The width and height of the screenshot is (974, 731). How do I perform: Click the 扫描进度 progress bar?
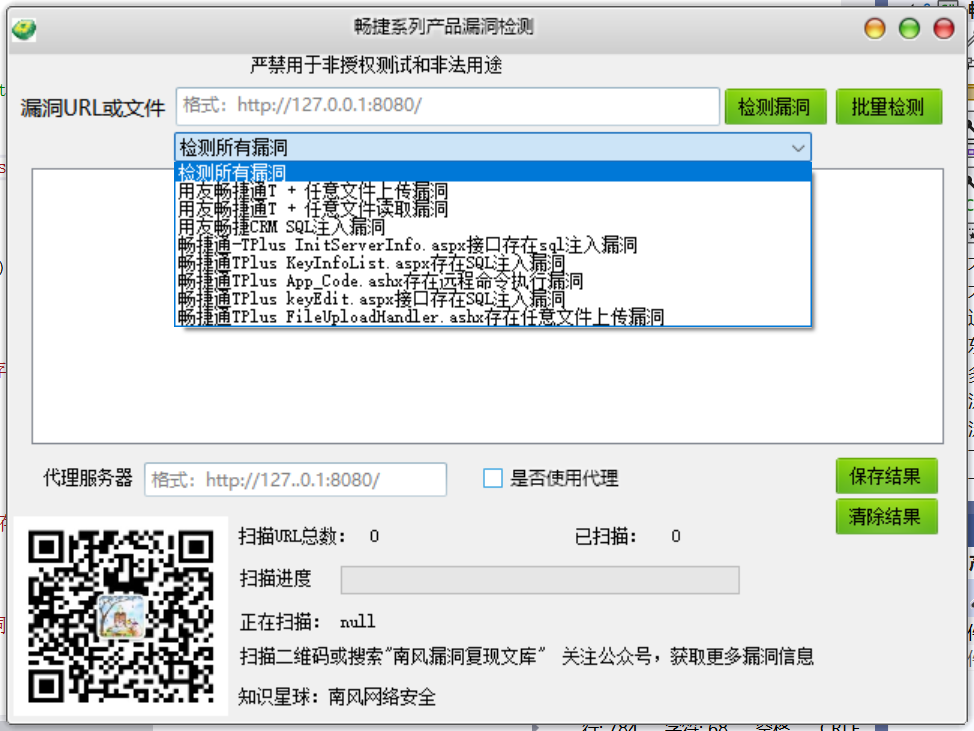click(x=540, y=580)
